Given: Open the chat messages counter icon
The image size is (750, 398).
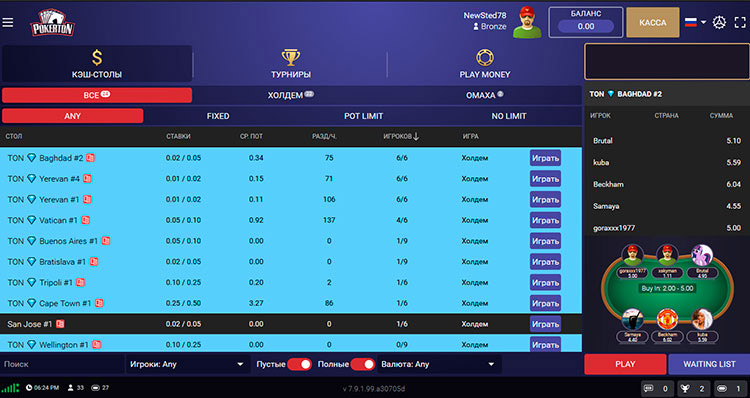Looking at the screenshot, I should coord(649,388).
